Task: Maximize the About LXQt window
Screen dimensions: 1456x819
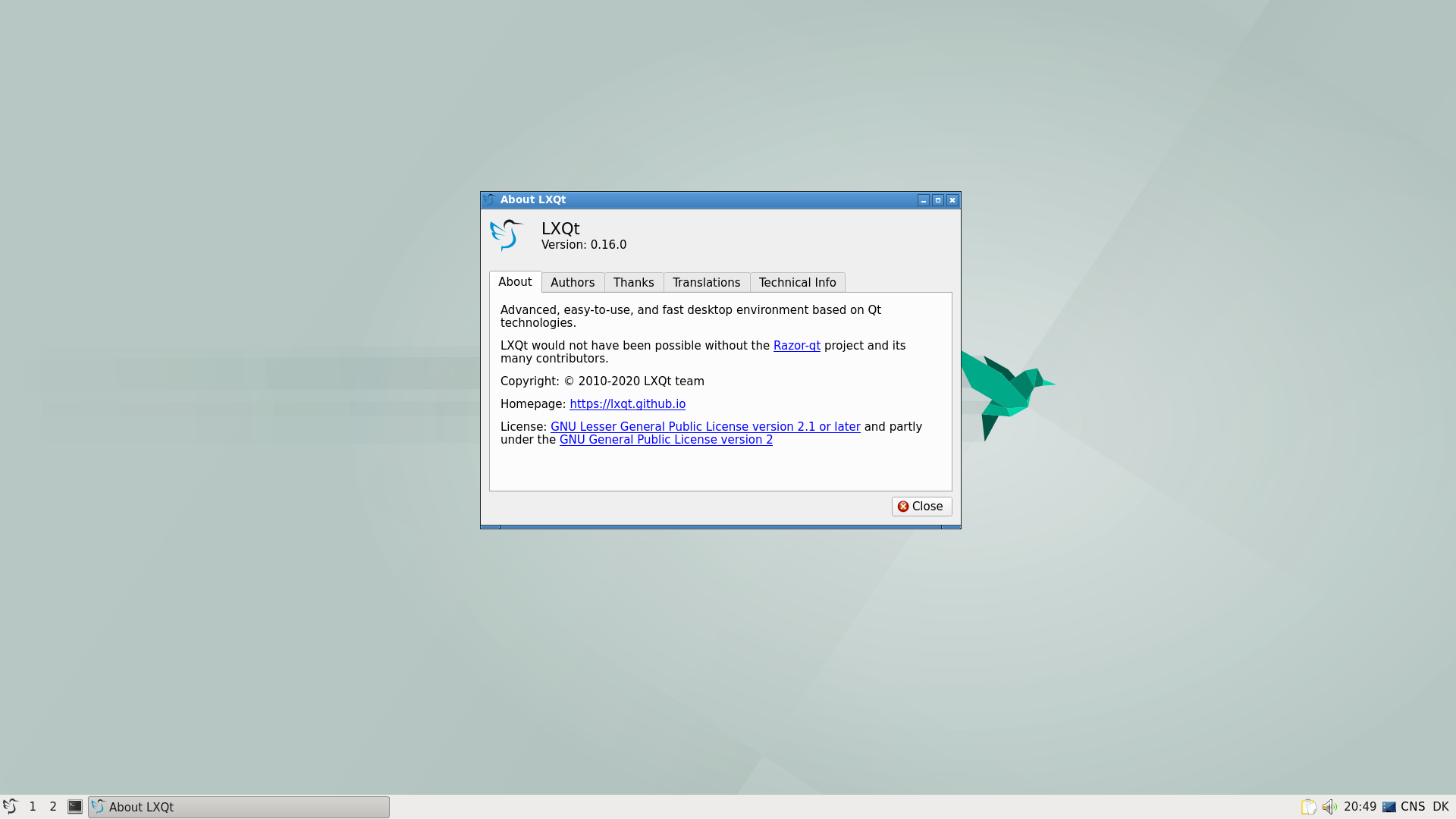Action: click(x=937, y=200)
